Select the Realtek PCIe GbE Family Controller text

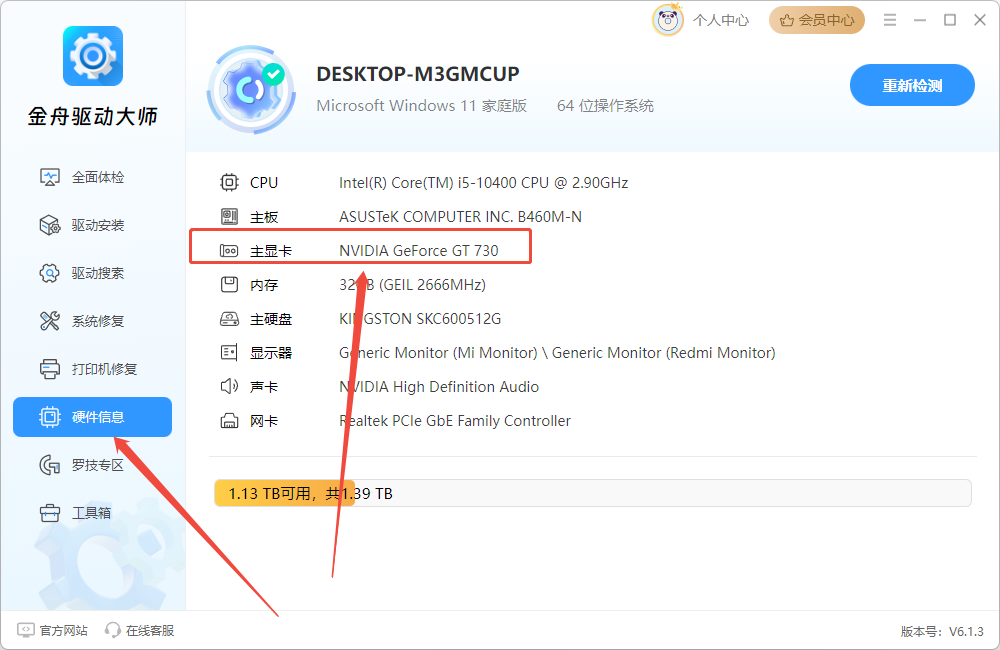pos(455,421)
